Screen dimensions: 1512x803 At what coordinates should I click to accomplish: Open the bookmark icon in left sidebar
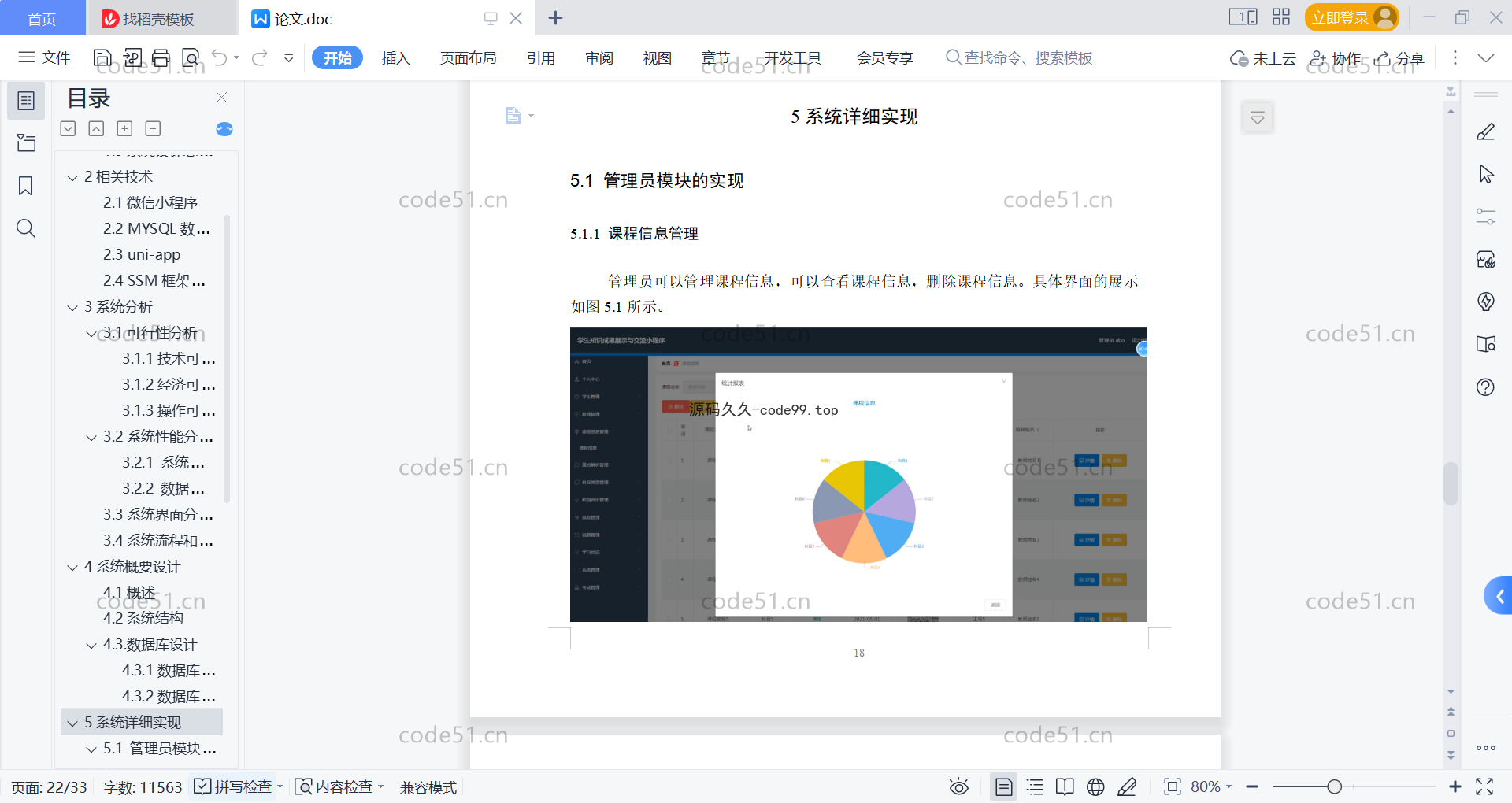[26, 186]
